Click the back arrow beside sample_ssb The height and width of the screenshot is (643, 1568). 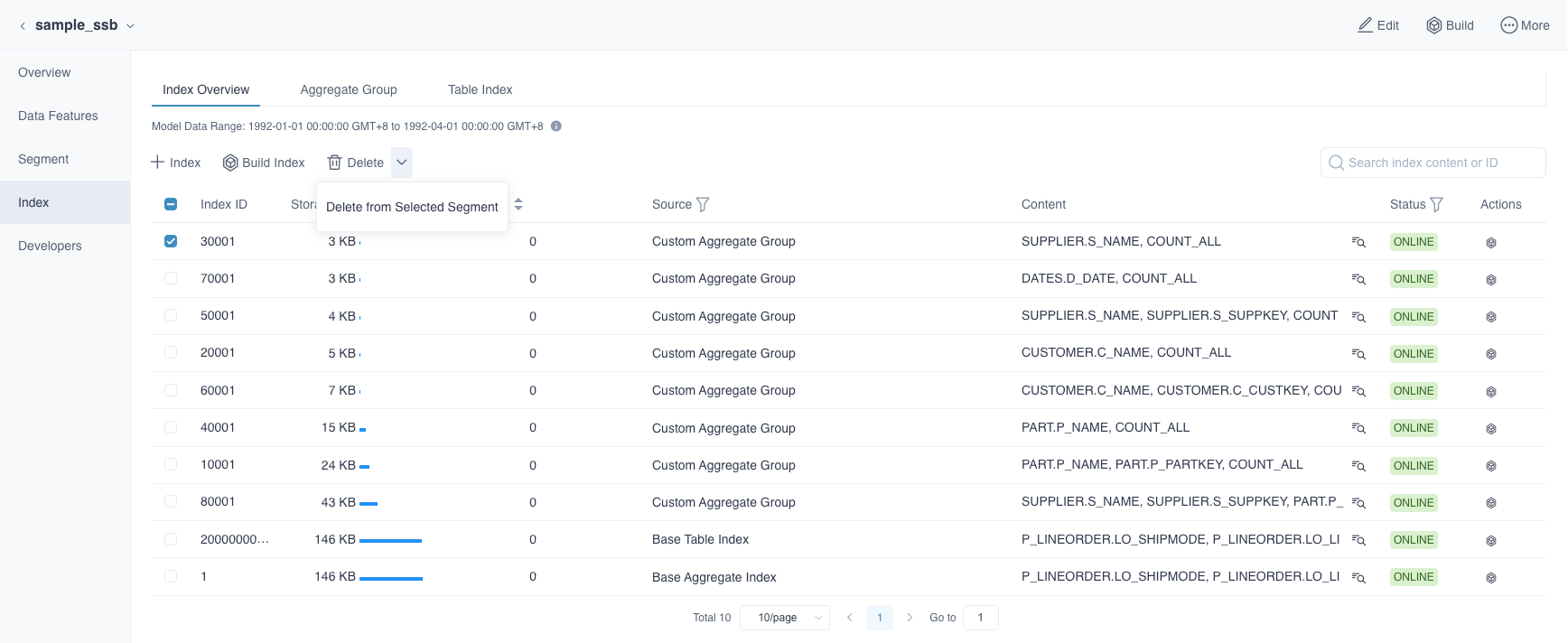(23, 26)
